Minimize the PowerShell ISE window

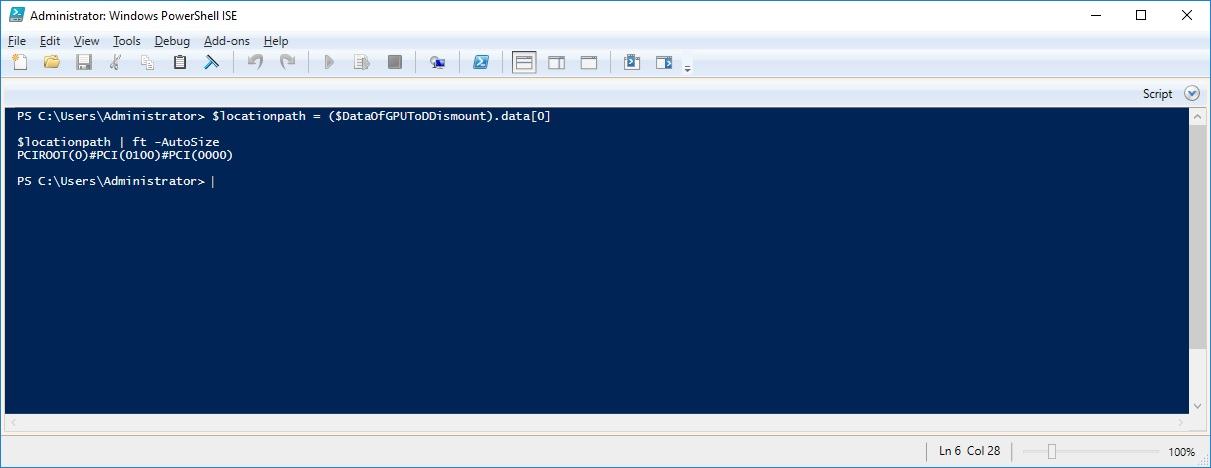coord(1095,15)
